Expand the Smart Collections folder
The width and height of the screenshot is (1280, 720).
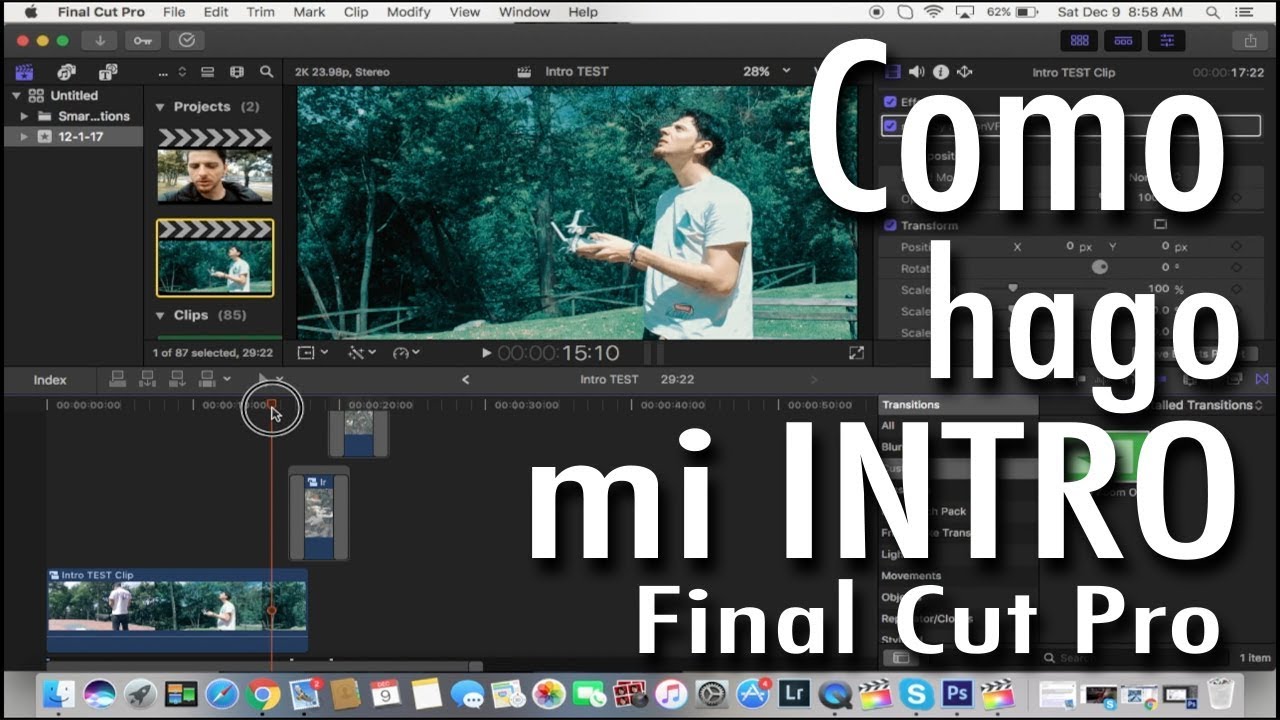point(25,116)
